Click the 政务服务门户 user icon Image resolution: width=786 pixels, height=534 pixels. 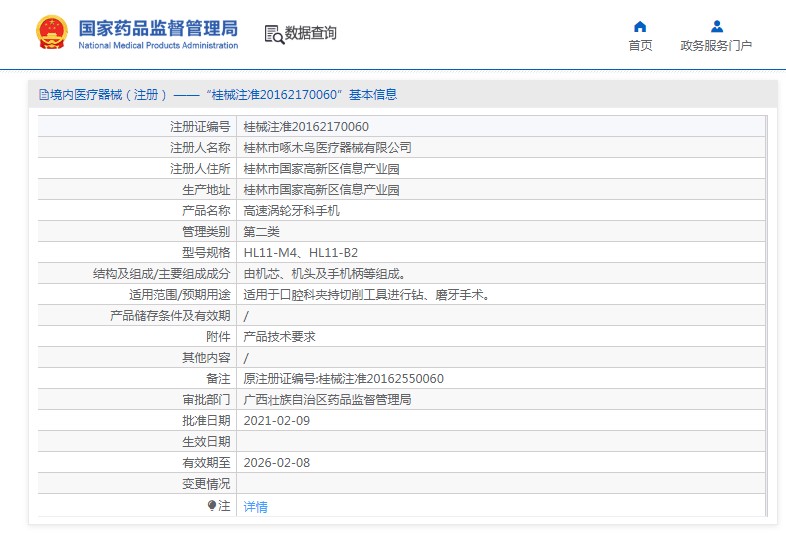[716, 27]
